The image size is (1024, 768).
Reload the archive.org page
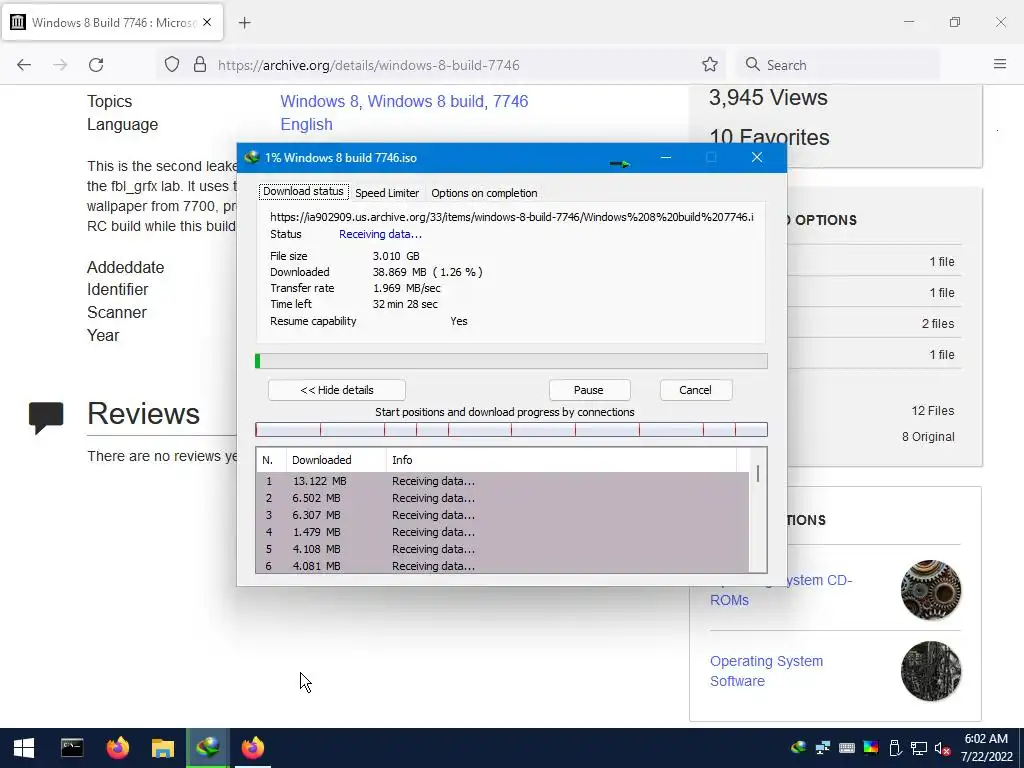pos(96,65)
